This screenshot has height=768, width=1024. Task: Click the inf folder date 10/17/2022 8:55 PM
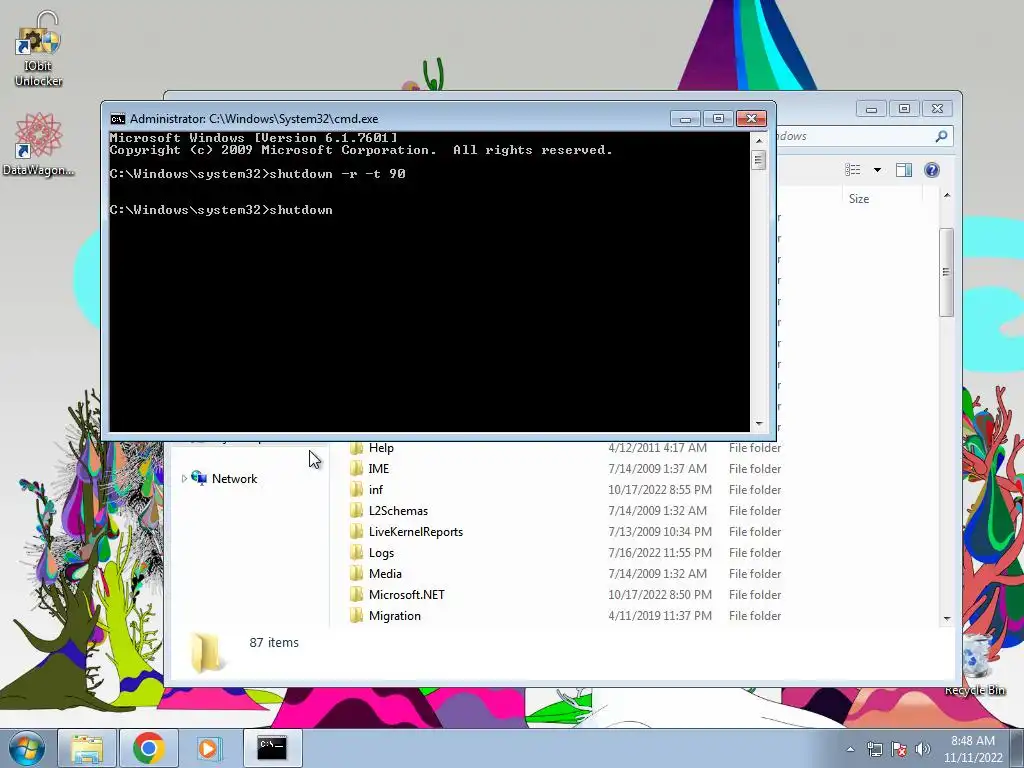click(660, 490)
